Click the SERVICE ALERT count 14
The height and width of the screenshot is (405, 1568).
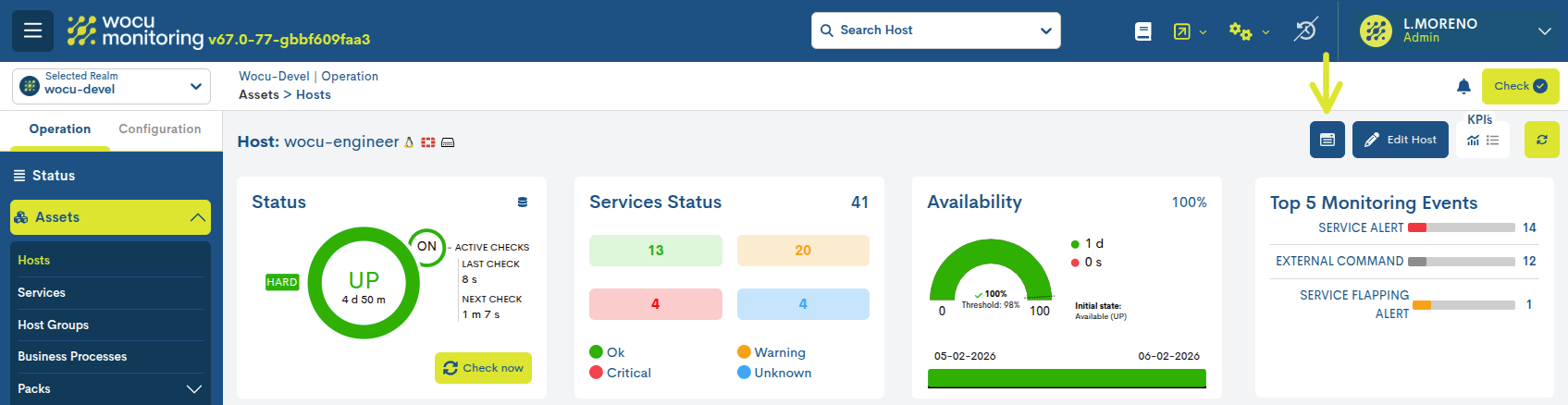[x=1529, y=227]
